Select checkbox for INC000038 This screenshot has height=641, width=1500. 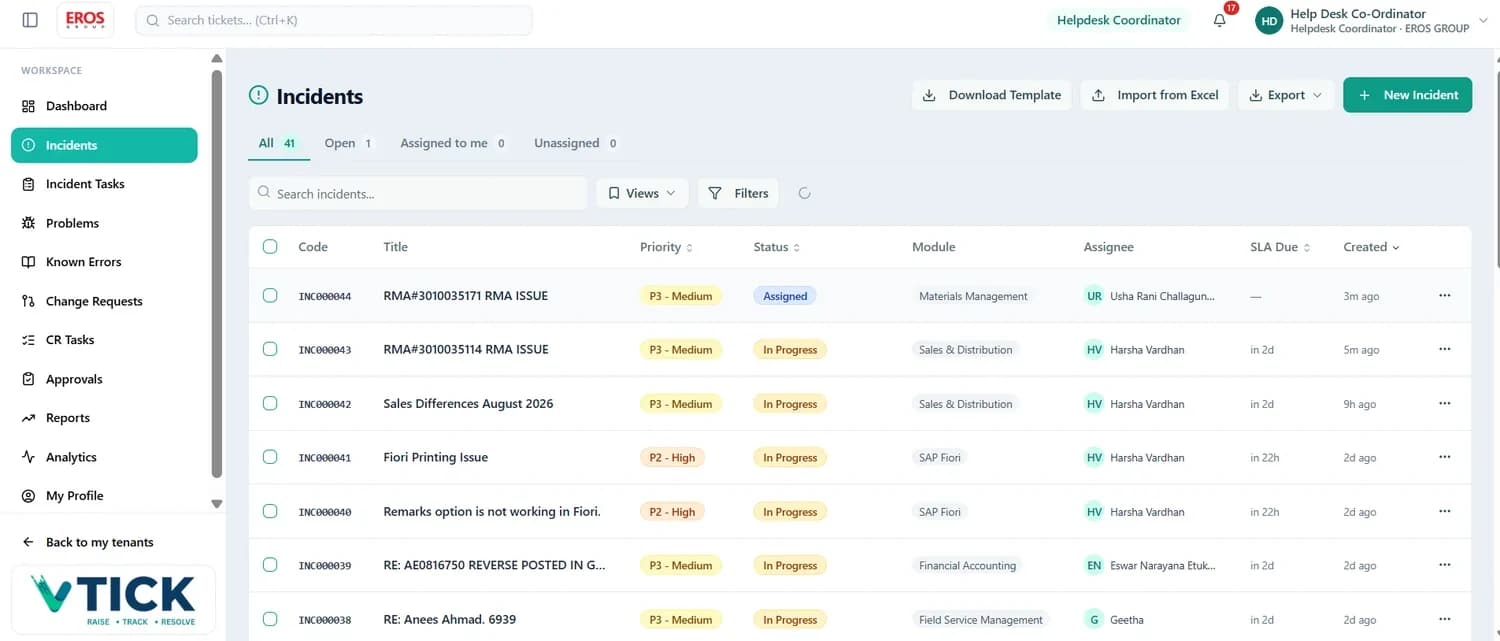(270, 619)
